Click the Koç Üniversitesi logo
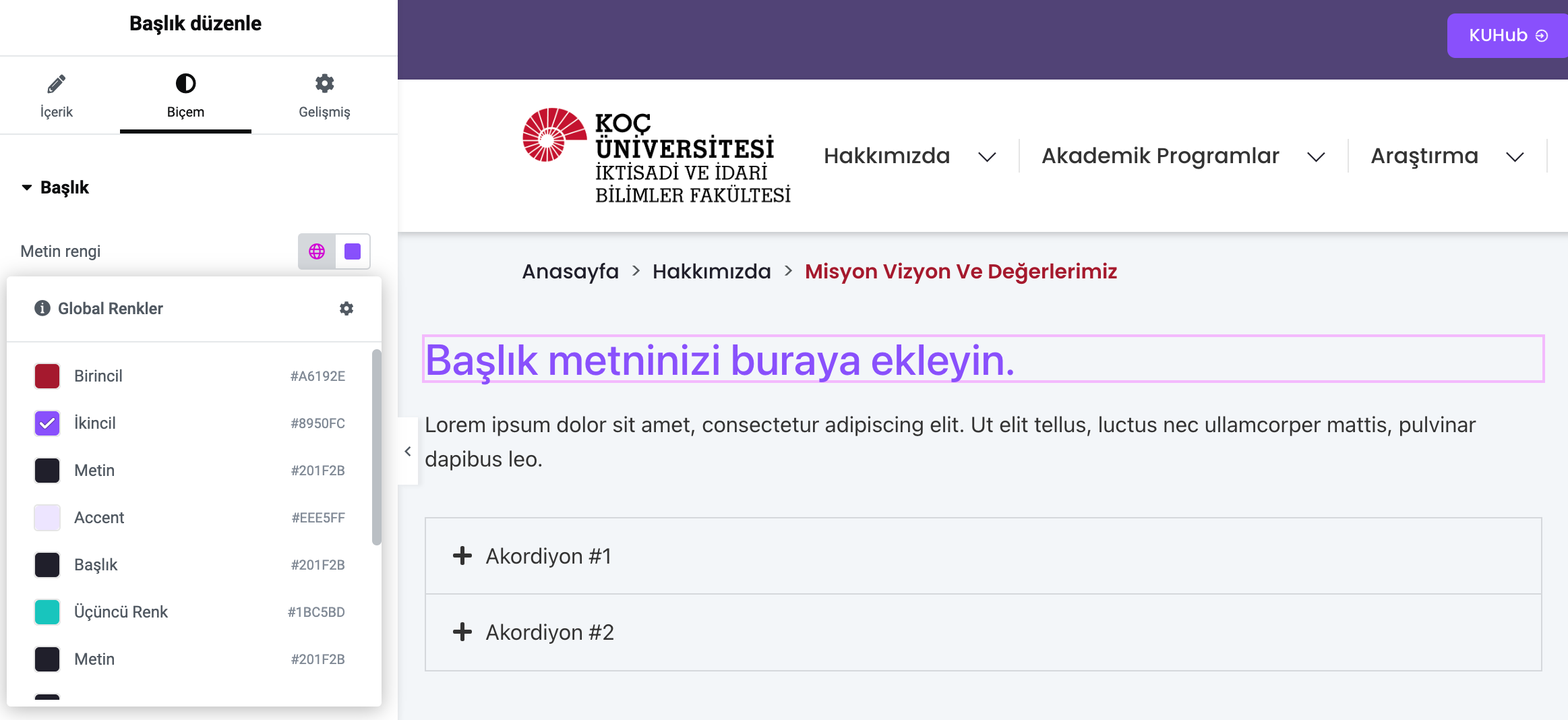The height and width of the screenshot is (720, 1568). 657,156
